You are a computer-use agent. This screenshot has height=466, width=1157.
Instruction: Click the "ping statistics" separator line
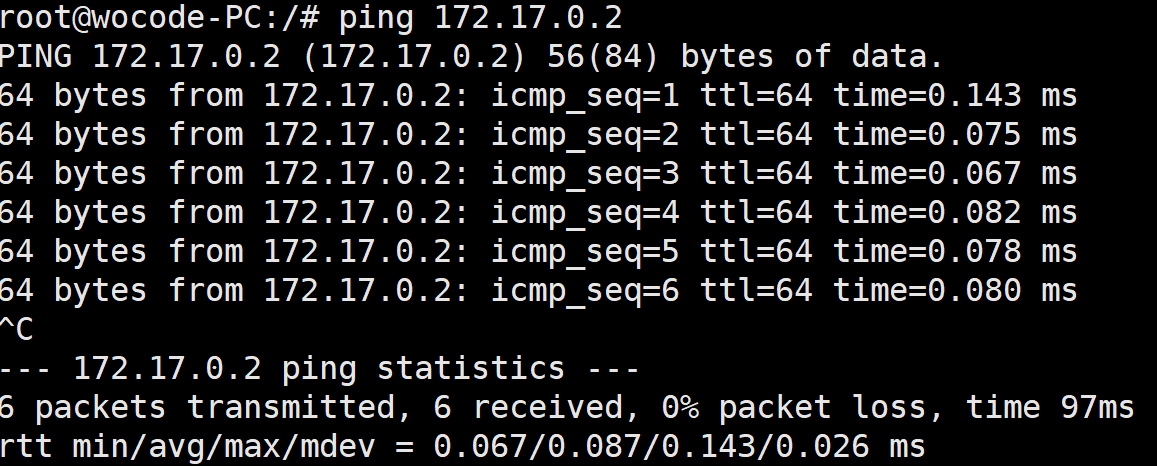(x=319, y=369)
